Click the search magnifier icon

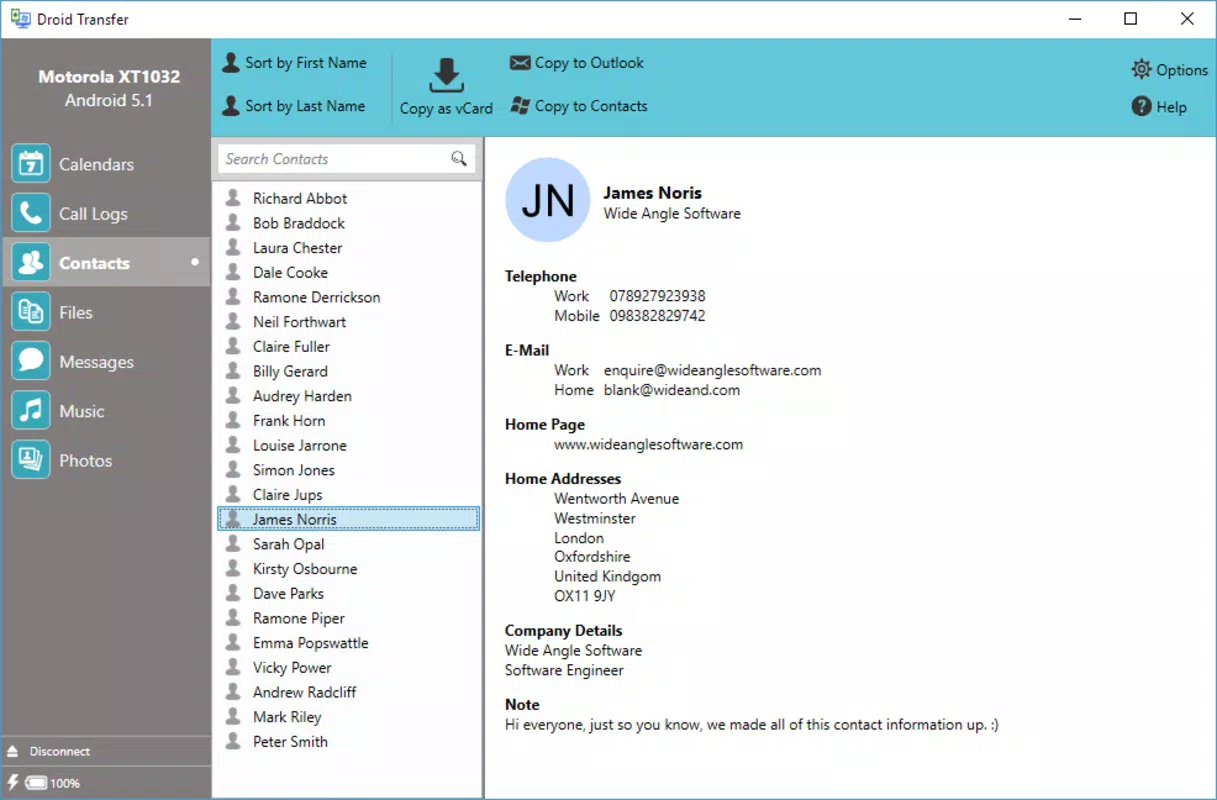pos(459,158)
